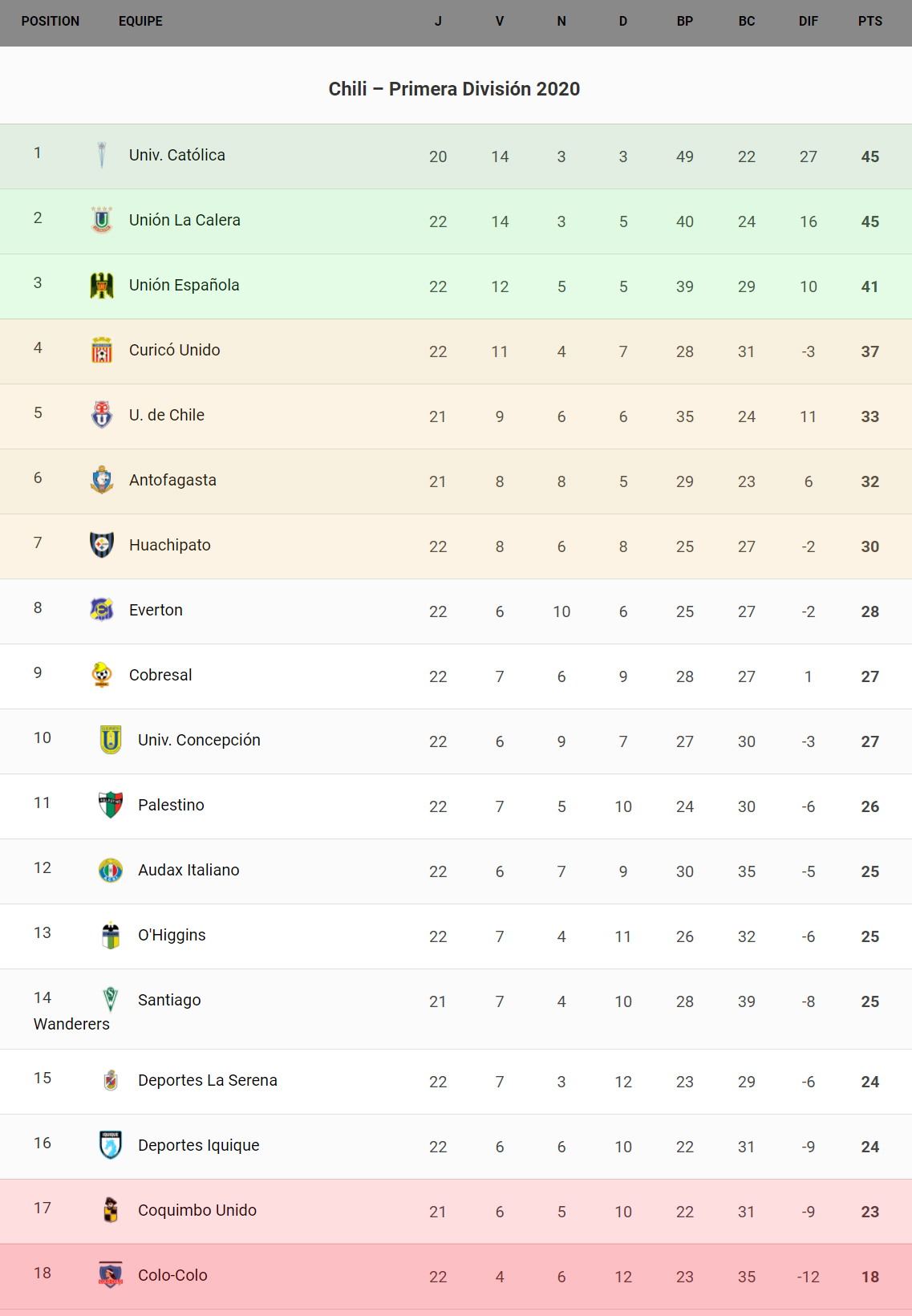Click the Chili – Primera División 2020 title

click(x=454, y=89)
